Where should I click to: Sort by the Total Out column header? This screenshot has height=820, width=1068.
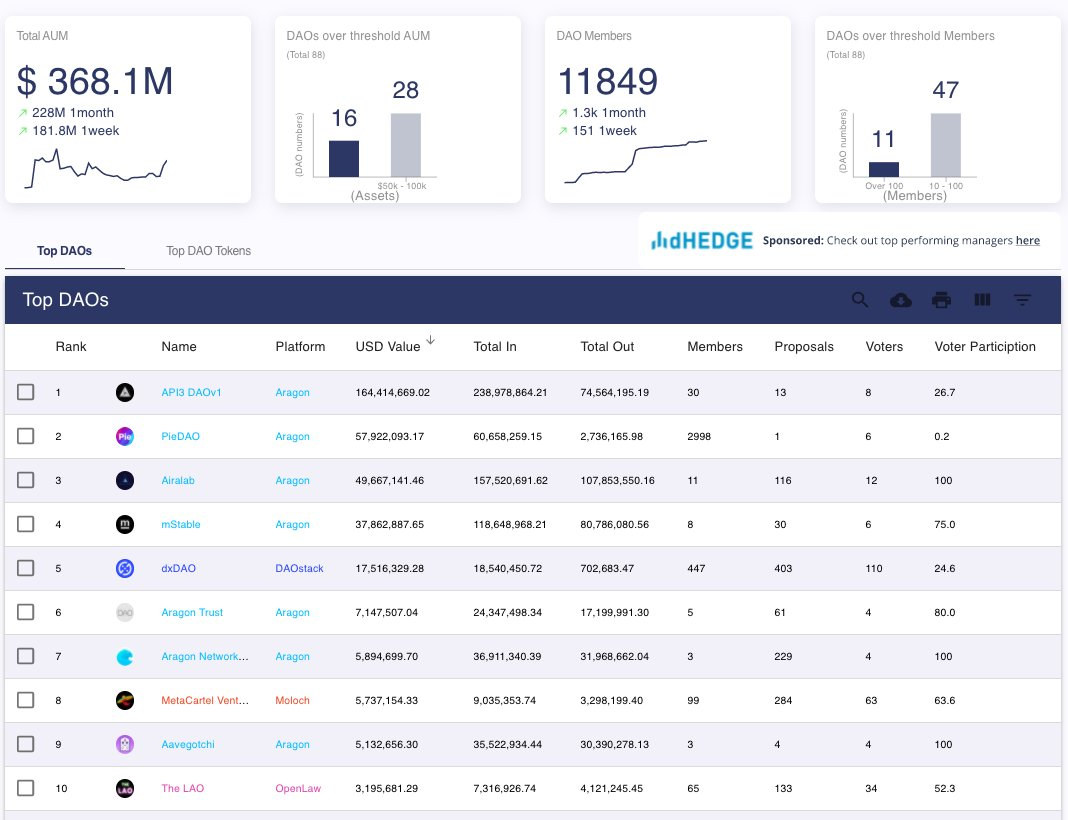pyautogui.click(x=607, y=347)
